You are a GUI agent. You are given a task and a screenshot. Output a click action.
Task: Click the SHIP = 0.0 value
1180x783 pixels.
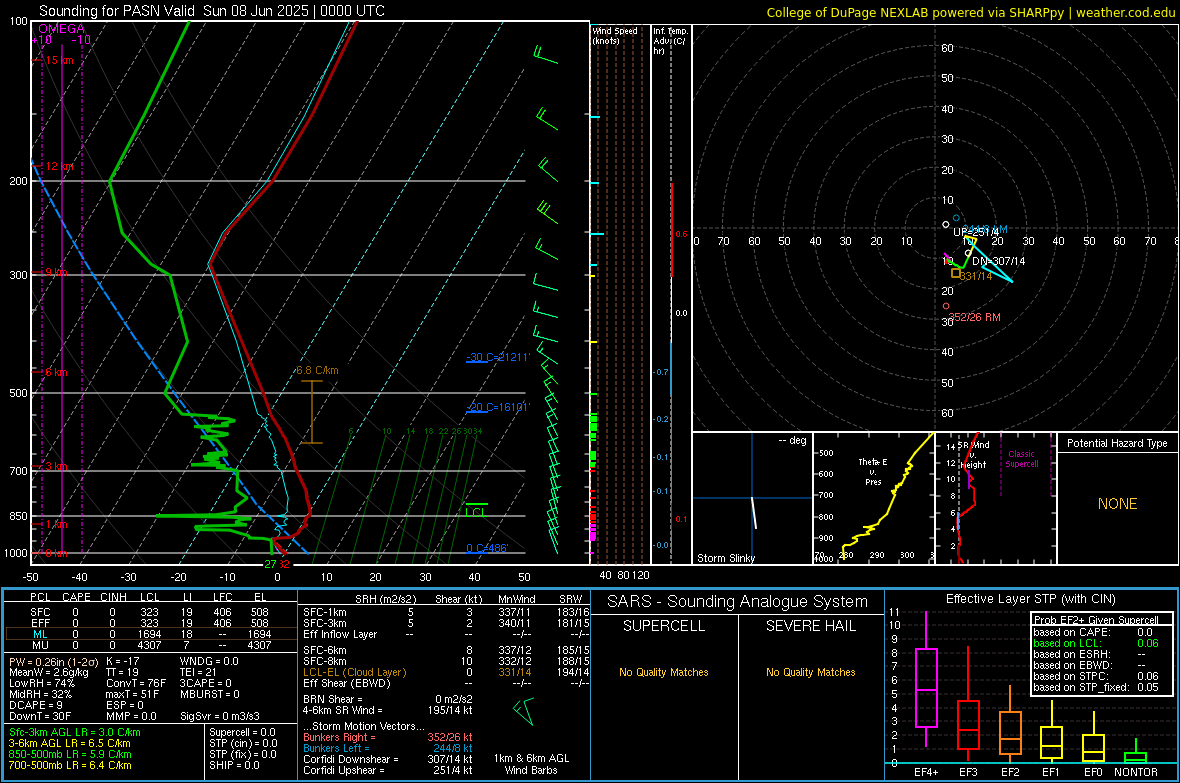235,765
